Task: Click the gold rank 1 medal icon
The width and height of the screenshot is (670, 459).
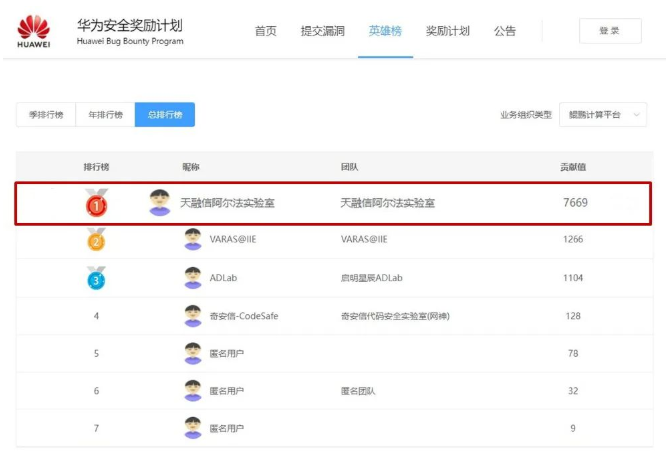Action: point(96,203)
